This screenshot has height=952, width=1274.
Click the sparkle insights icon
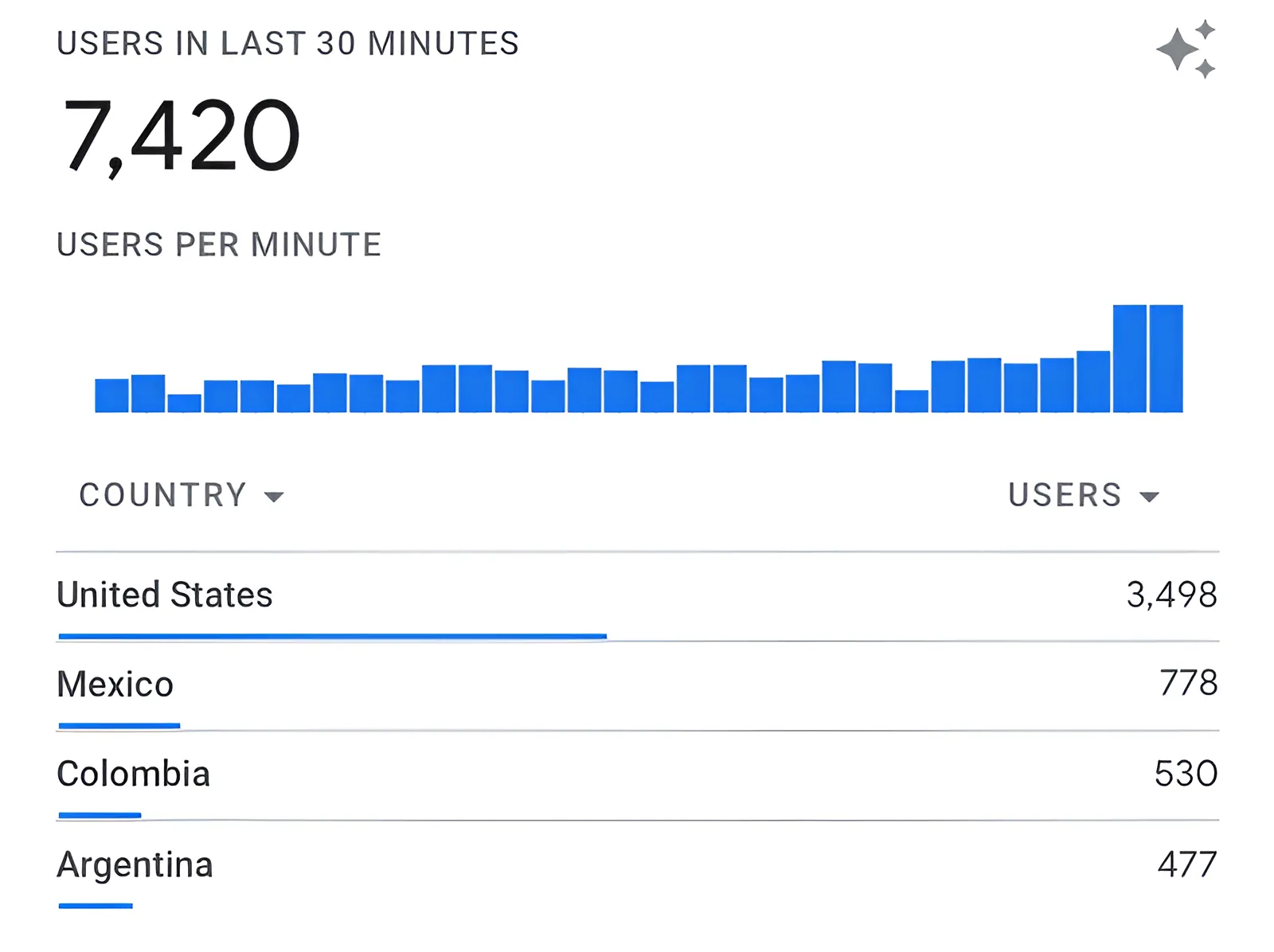coord(1186,49)
